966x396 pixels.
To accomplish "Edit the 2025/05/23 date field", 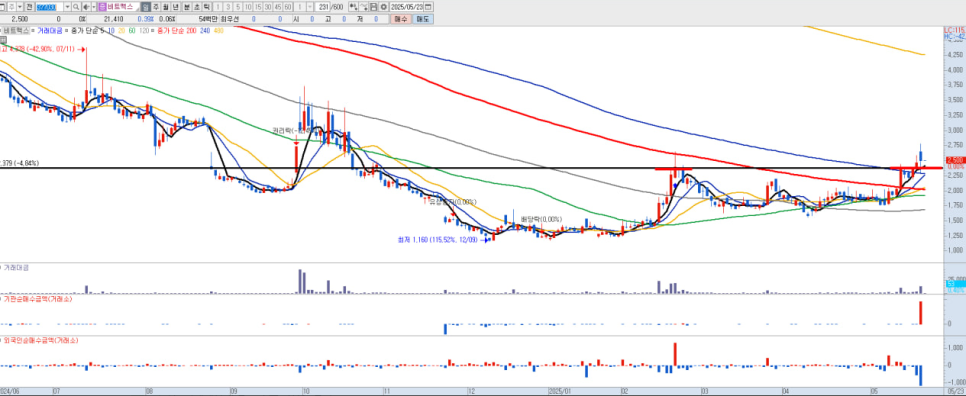I will point(407,7).
